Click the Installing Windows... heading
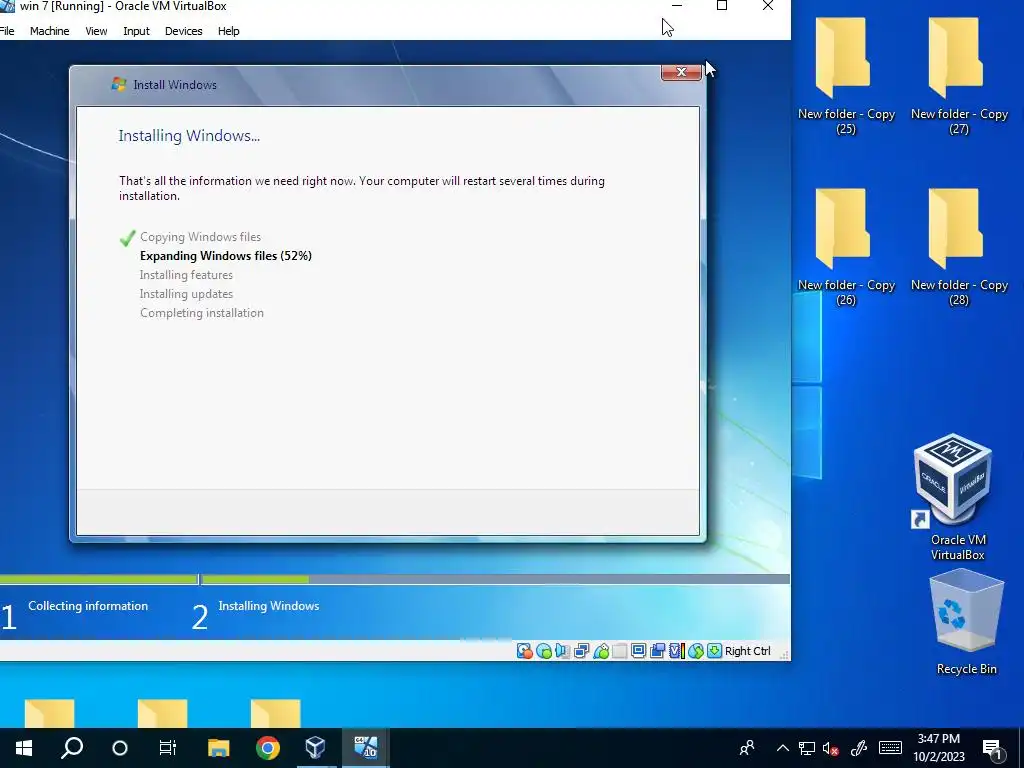Viewport: 1024px width, 768px height. (189, 136)
